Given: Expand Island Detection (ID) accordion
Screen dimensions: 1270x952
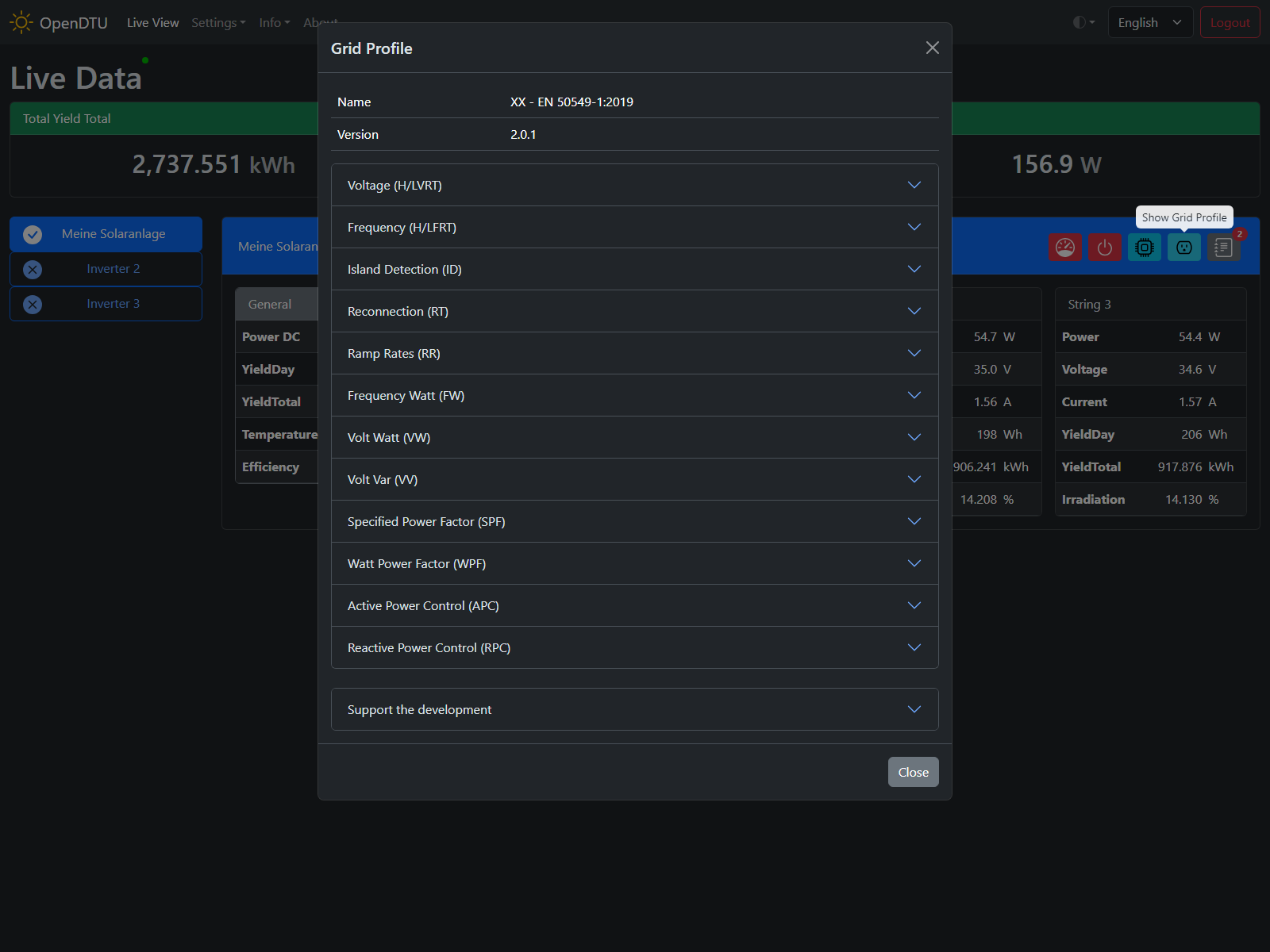Looking at the screenshot, I should pos(634,270).
